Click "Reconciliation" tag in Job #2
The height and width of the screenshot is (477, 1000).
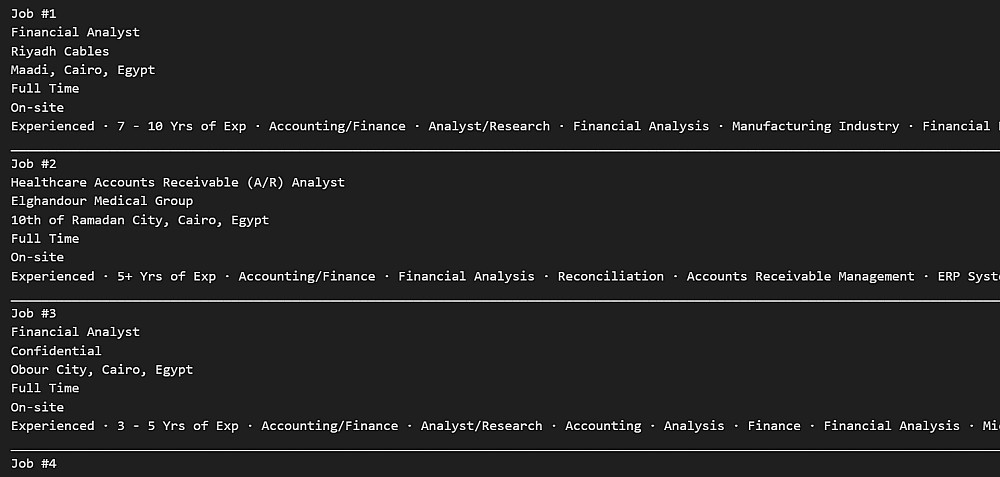(610, 276)
